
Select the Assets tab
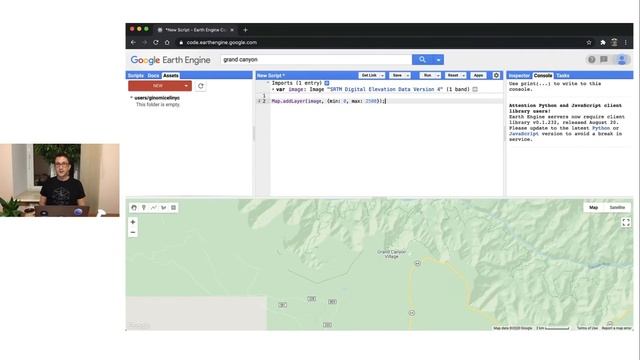[171, 76]
